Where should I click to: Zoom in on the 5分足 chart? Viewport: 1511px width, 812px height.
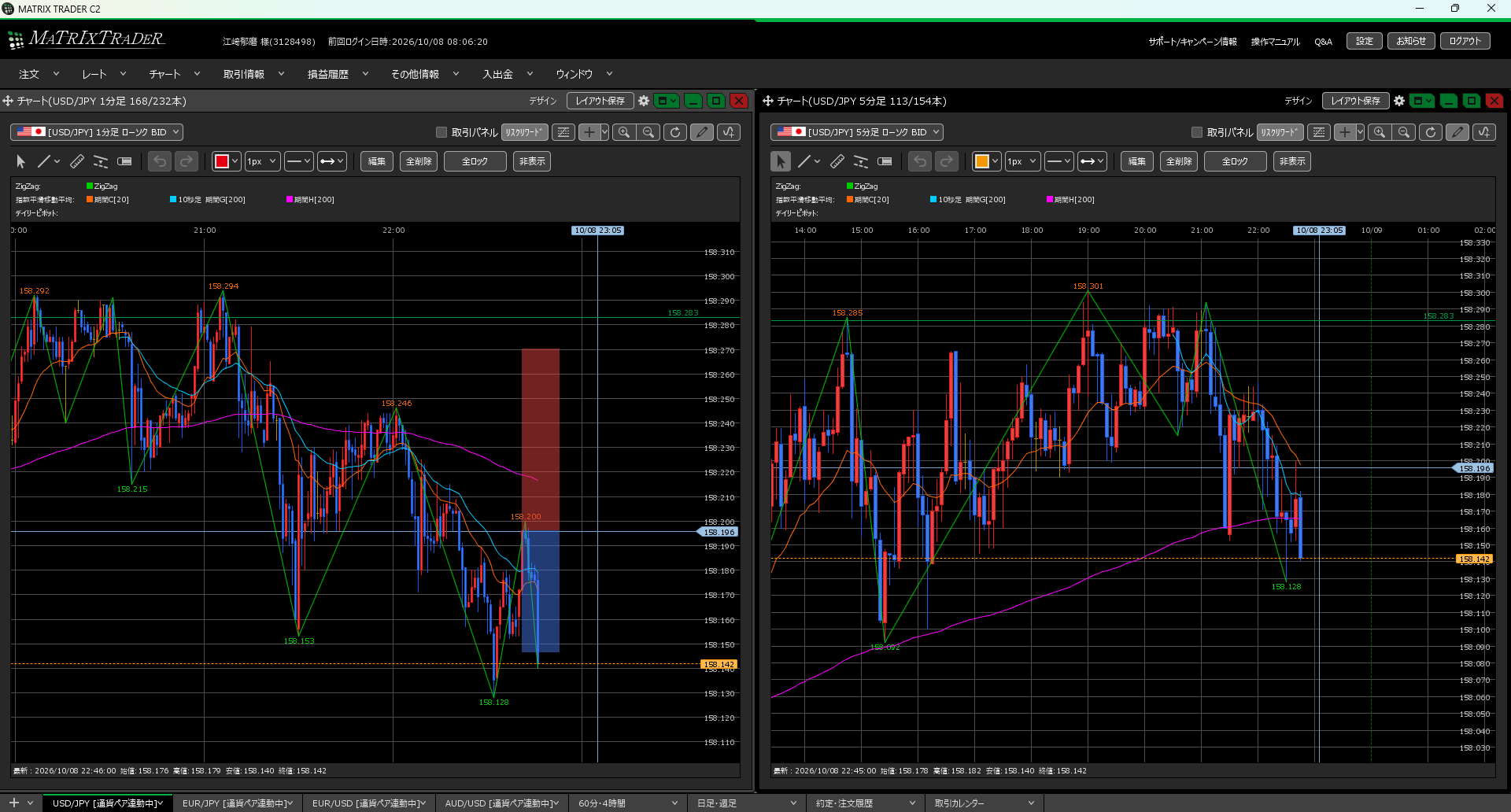tap(1380, 132)
